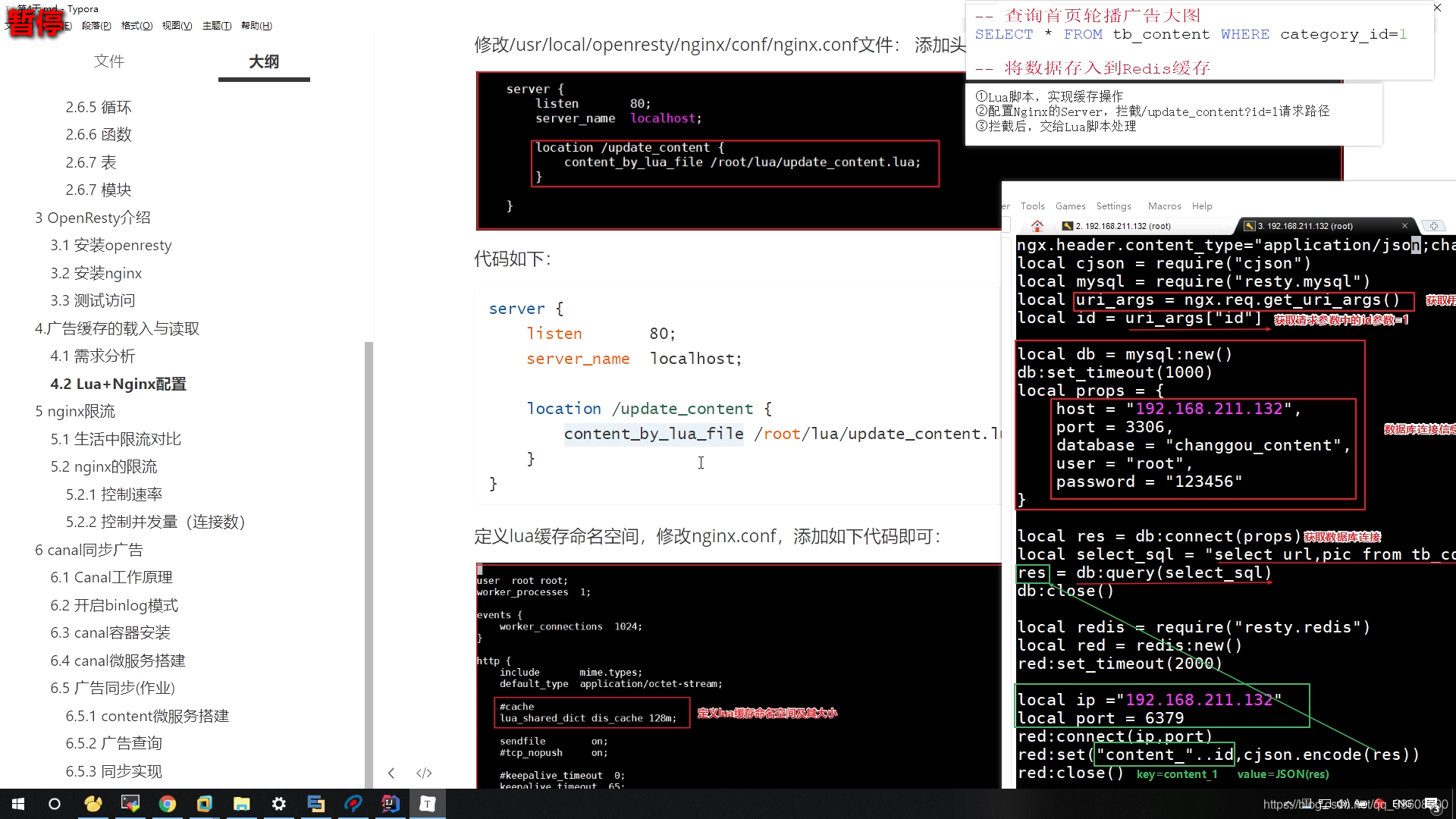Go to section 3 OpenResty介绍
The width and height of the screenshot is (1456, 819).
pos(93,218)
